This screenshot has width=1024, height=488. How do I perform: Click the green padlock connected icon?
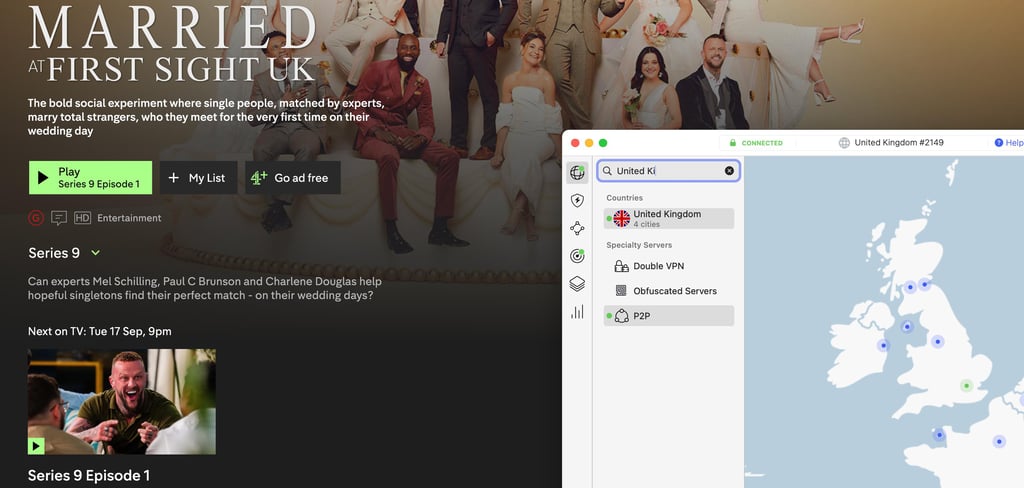[733, 142]
